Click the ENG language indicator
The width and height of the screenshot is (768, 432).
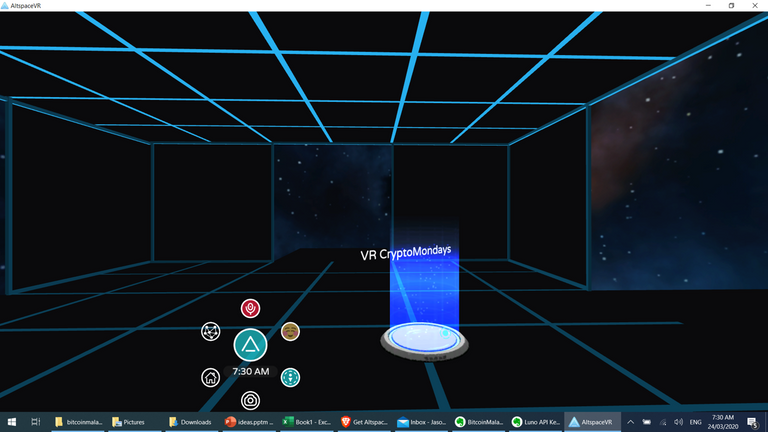pos(695,422)
